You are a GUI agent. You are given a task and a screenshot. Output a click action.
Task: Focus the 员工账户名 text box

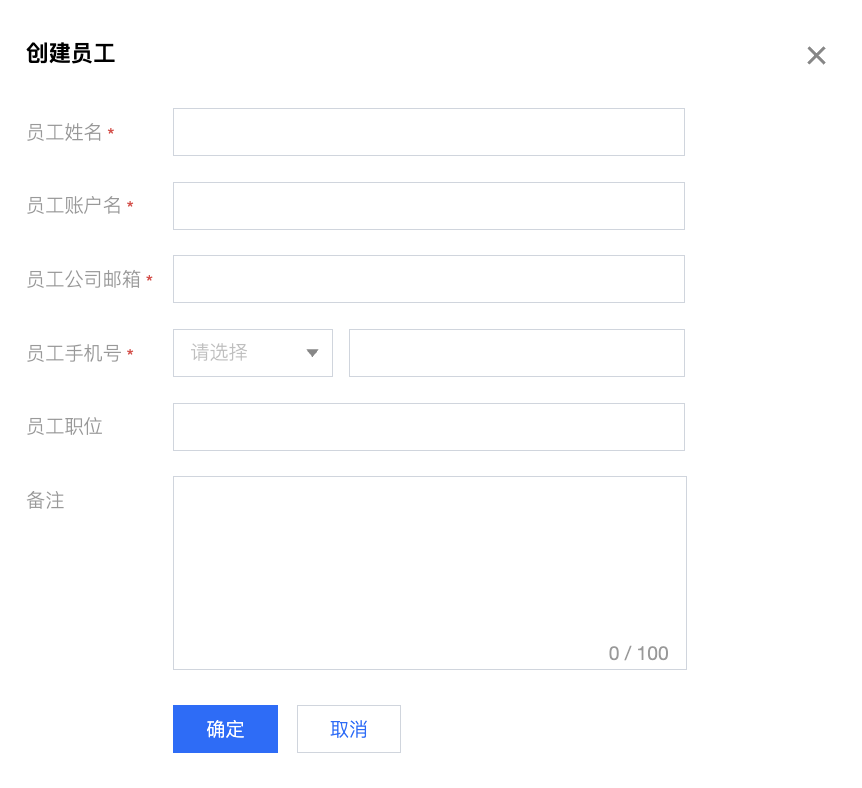[x=428, y=206]
